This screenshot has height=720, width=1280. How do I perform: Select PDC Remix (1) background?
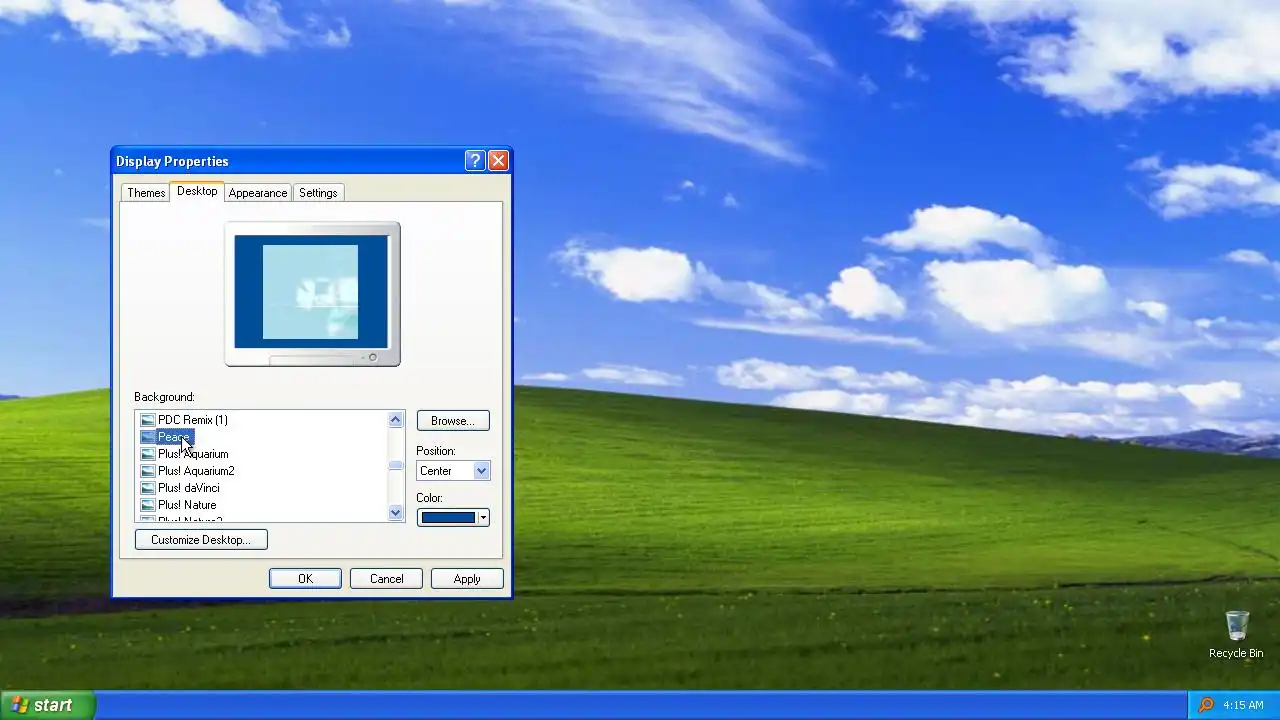[x=193, y=420]
